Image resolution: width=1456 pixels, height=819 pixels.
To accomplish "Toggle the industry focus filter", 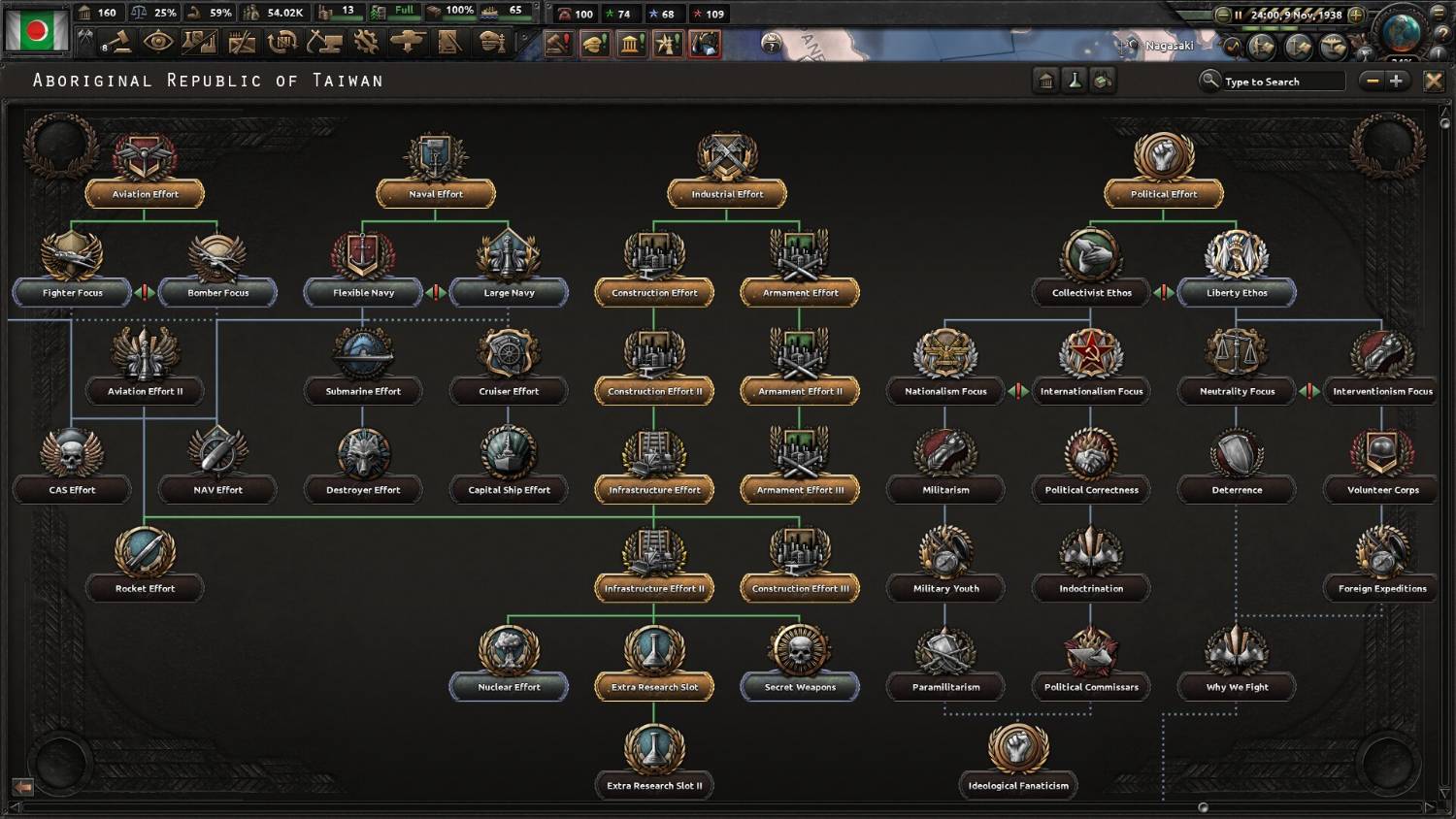I will click(1103, 82).
